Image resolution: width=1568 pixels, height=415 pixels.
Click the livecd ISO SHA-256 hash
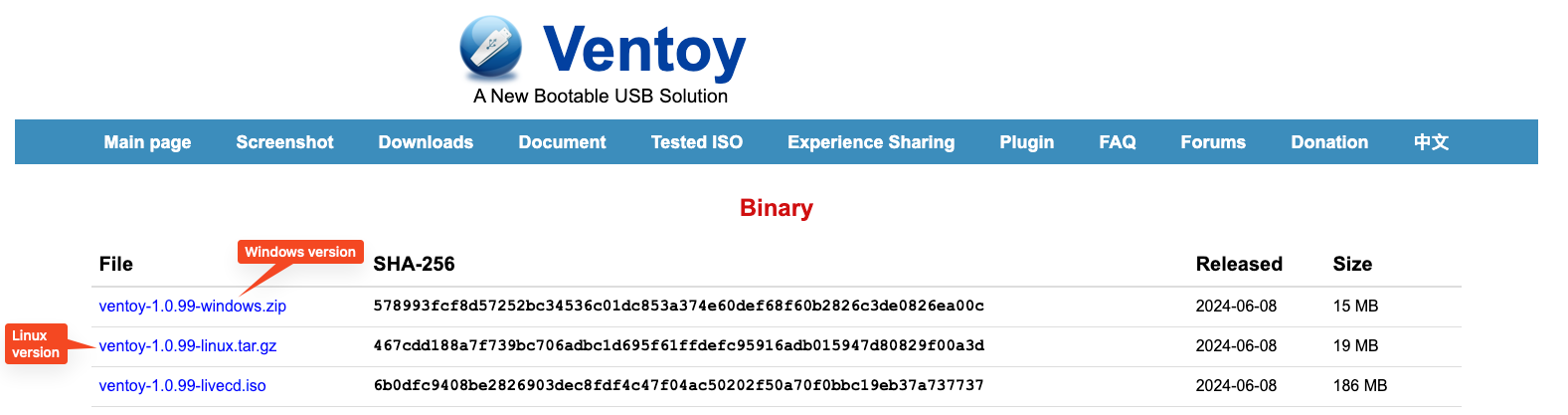pyautogui.click(x=678, y=386)
